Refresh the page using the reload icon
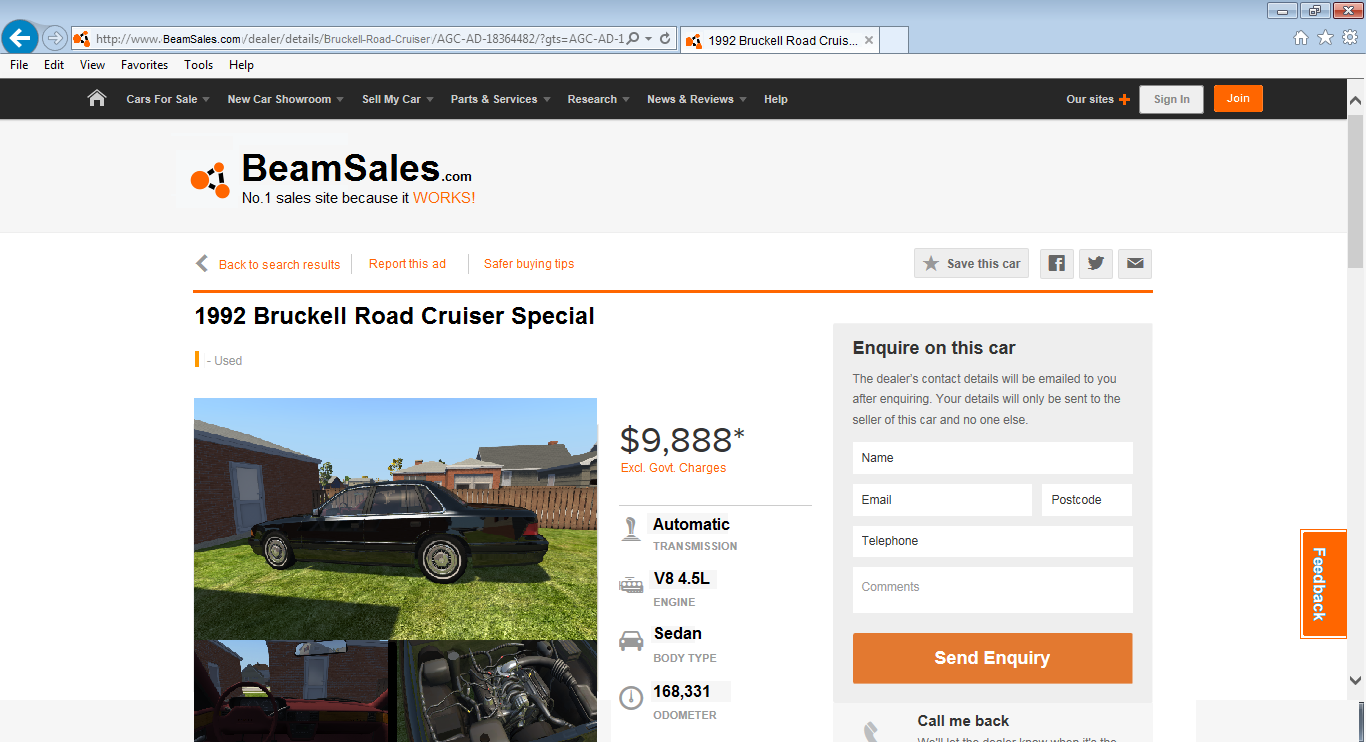 click(x=665, y=39)
